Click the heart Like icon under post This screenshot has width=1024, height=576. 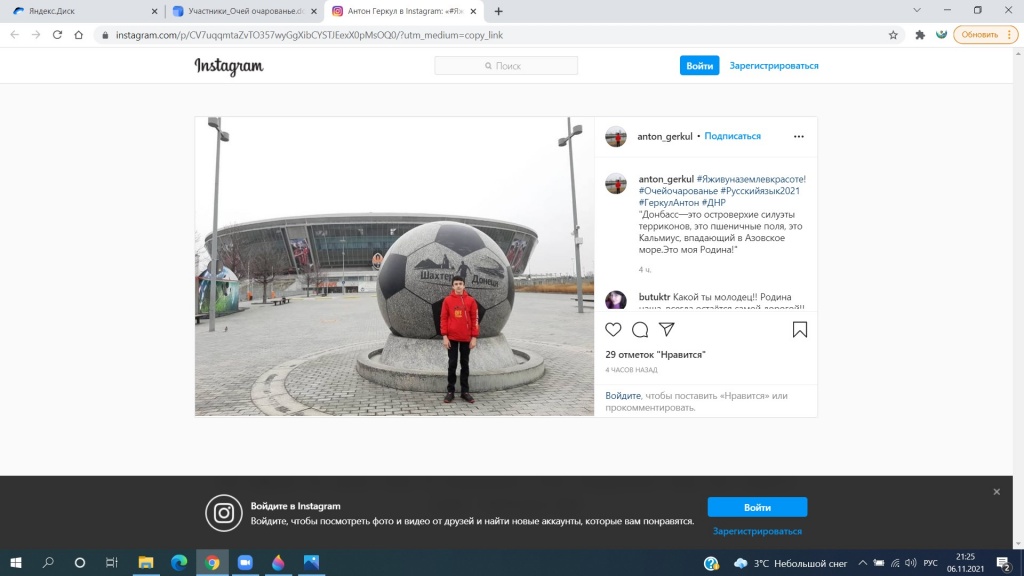[613, 329]
